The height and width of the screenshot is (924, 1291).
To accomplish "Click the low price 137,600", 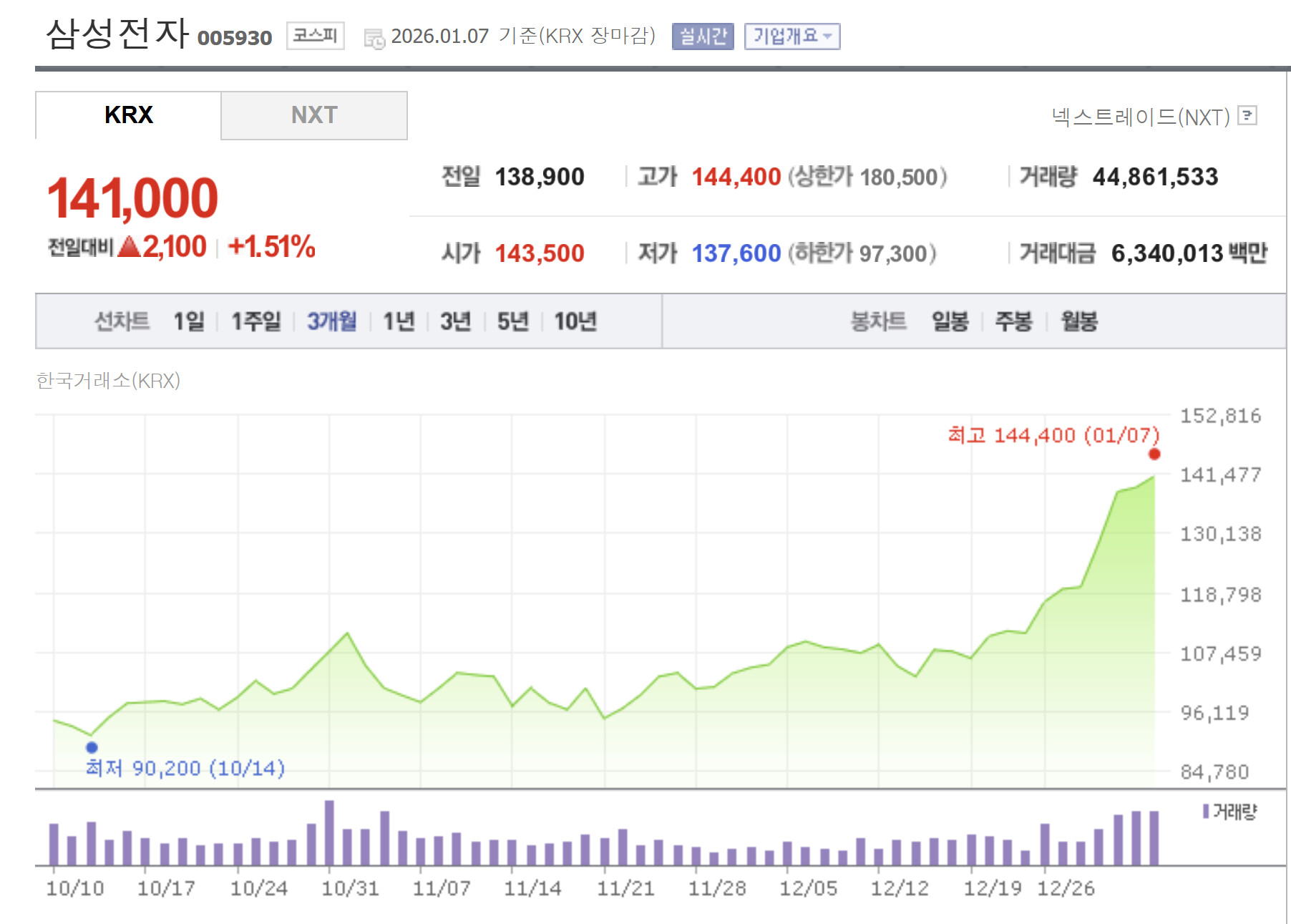I will coord(736,253).
